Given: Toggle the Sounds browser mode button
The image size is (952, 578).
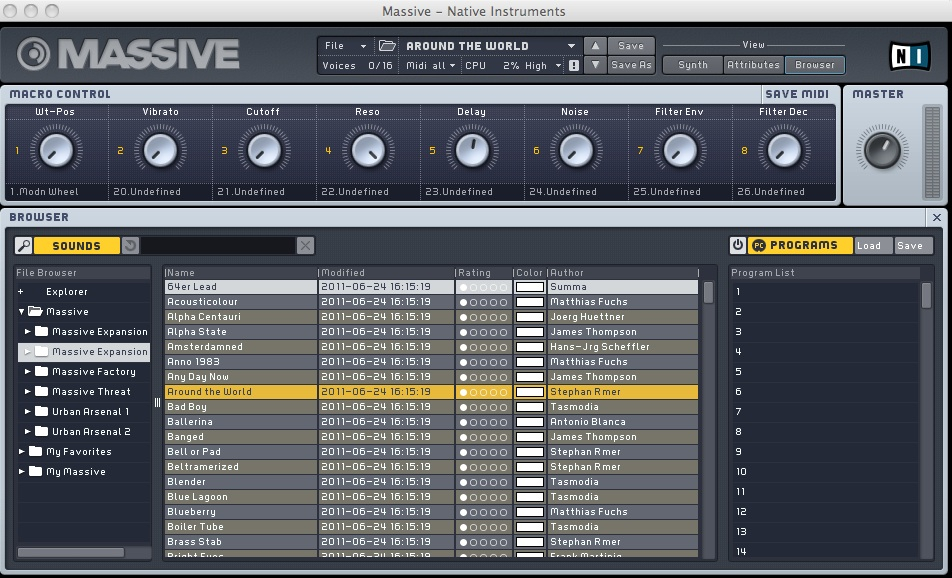Looking at the screenshot, I should [76, 246].
